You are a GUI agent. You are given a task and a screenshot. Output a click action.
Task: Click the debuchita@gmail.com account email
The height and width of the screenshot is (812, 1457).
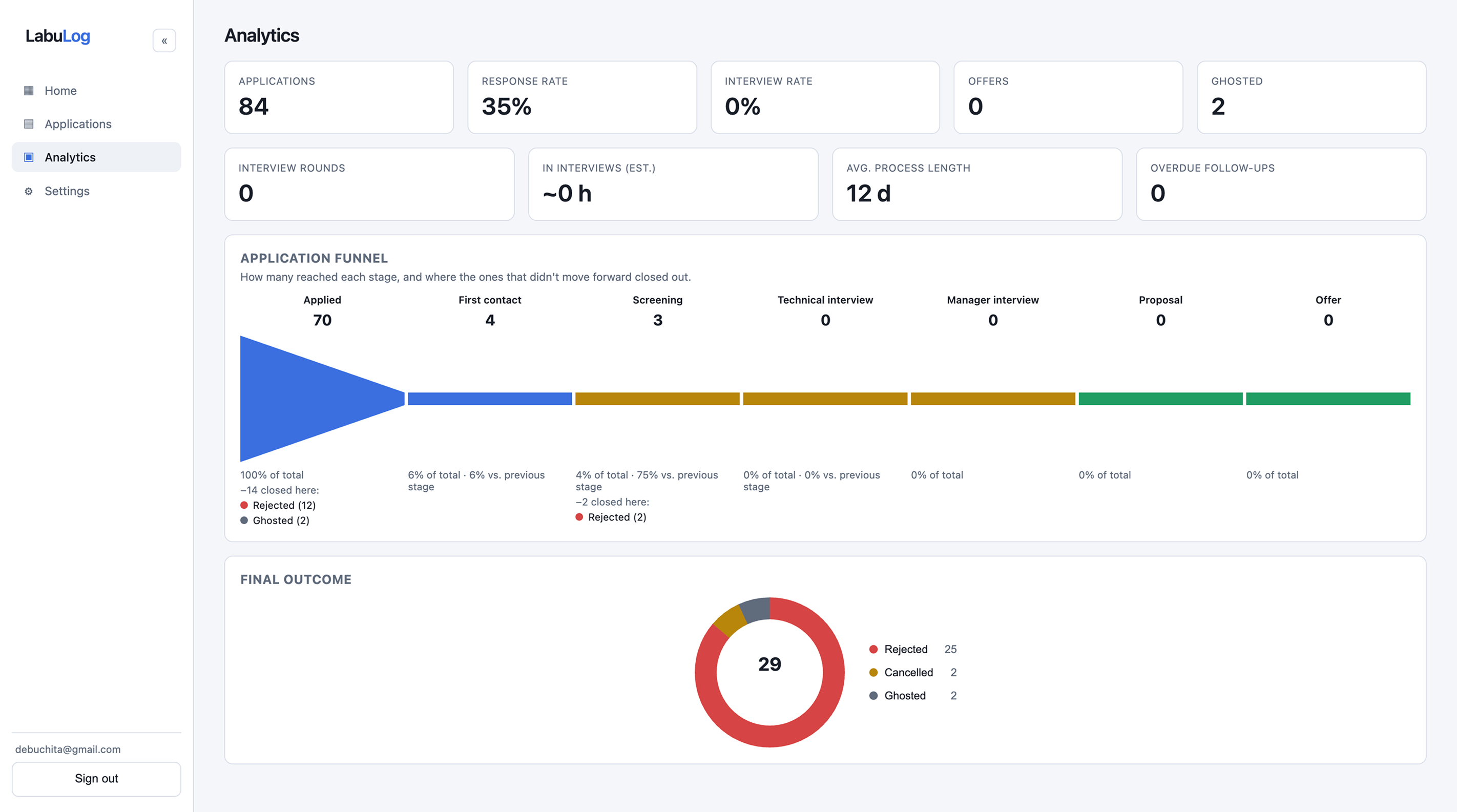click(x=68, y=749)
